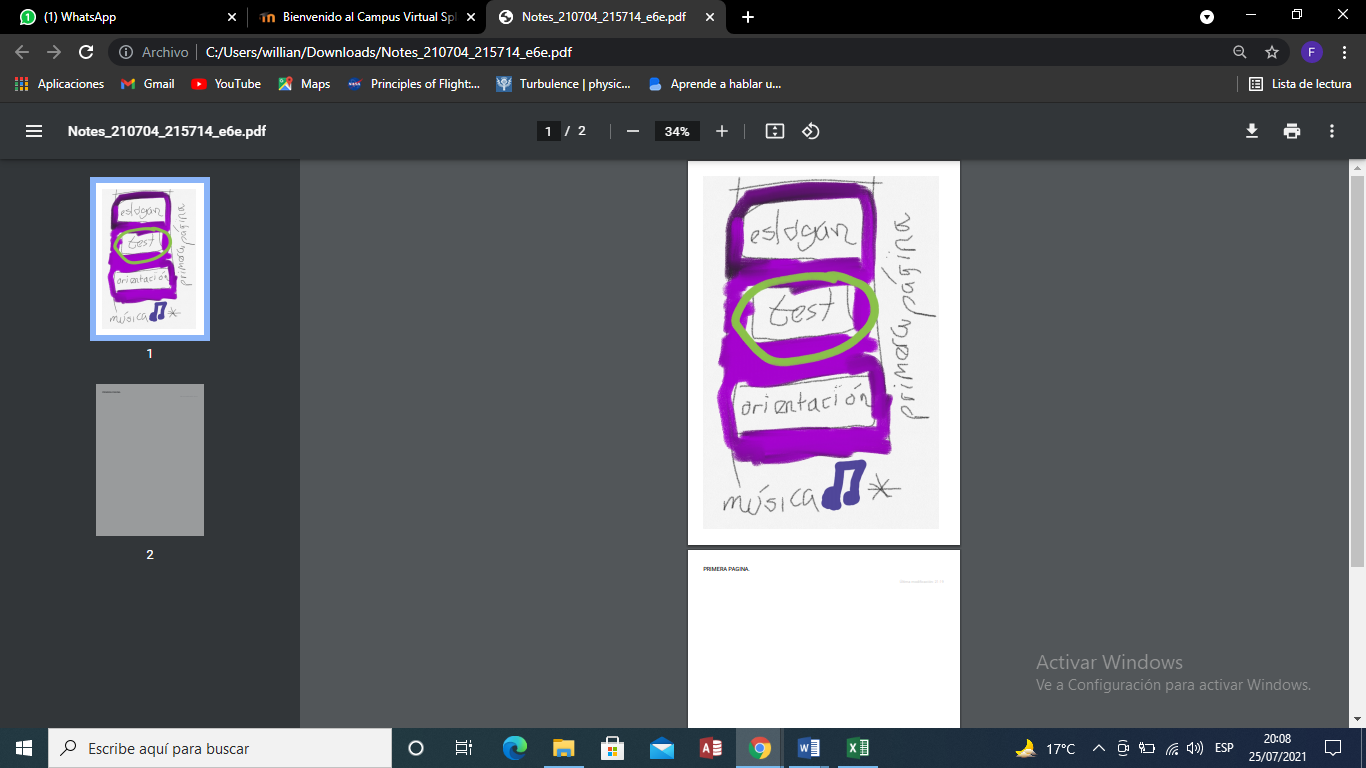Expand the Windows system tray hidden icons

click(1098, 748)
